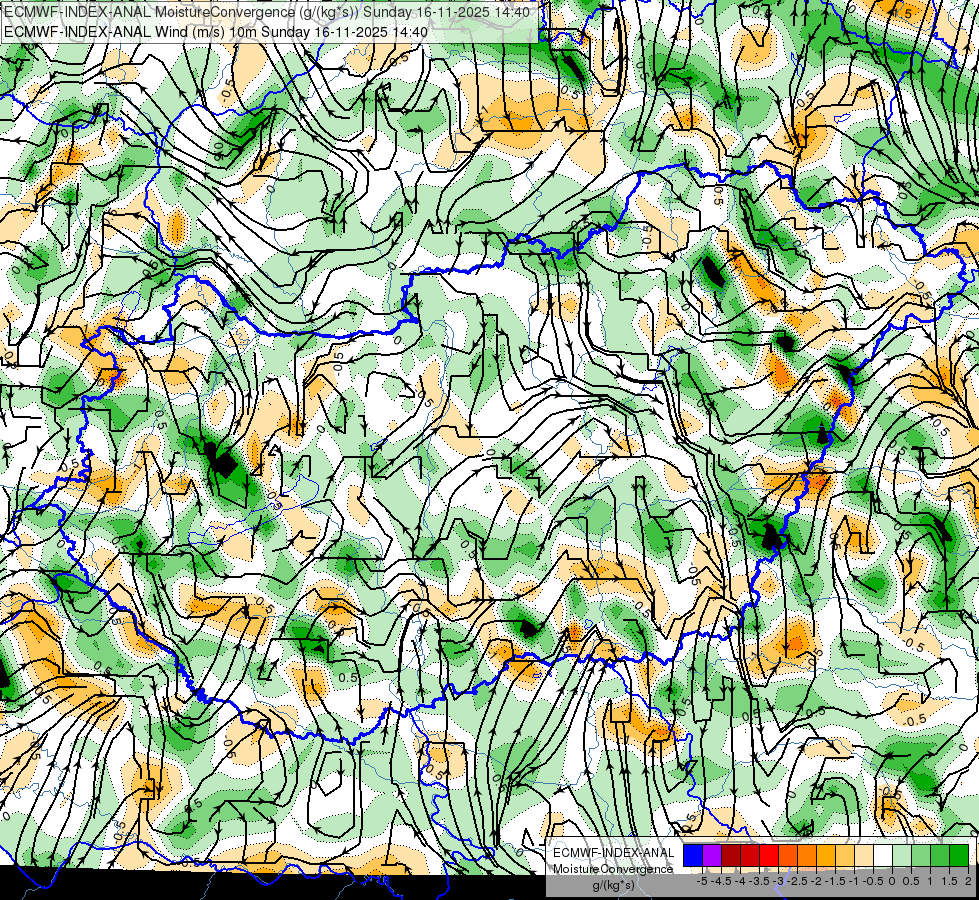Click legend label MoistureConvergence

click(613, 869)
